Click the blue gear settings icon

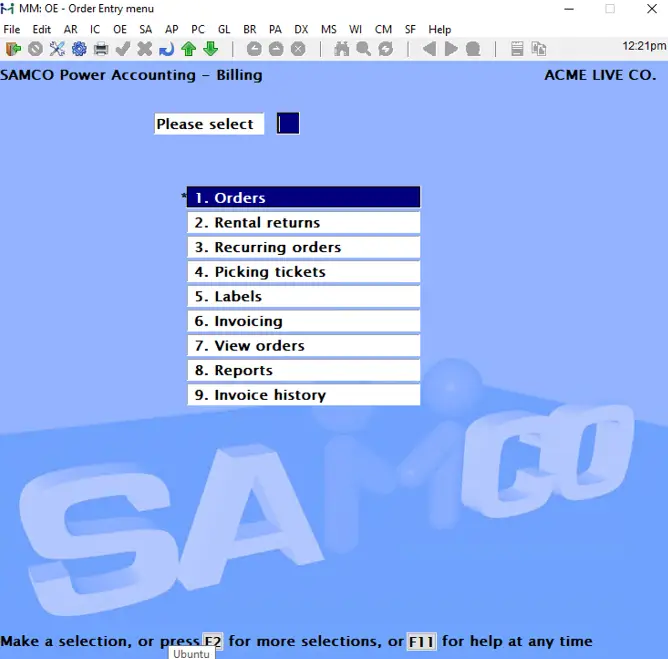(79, 48)
